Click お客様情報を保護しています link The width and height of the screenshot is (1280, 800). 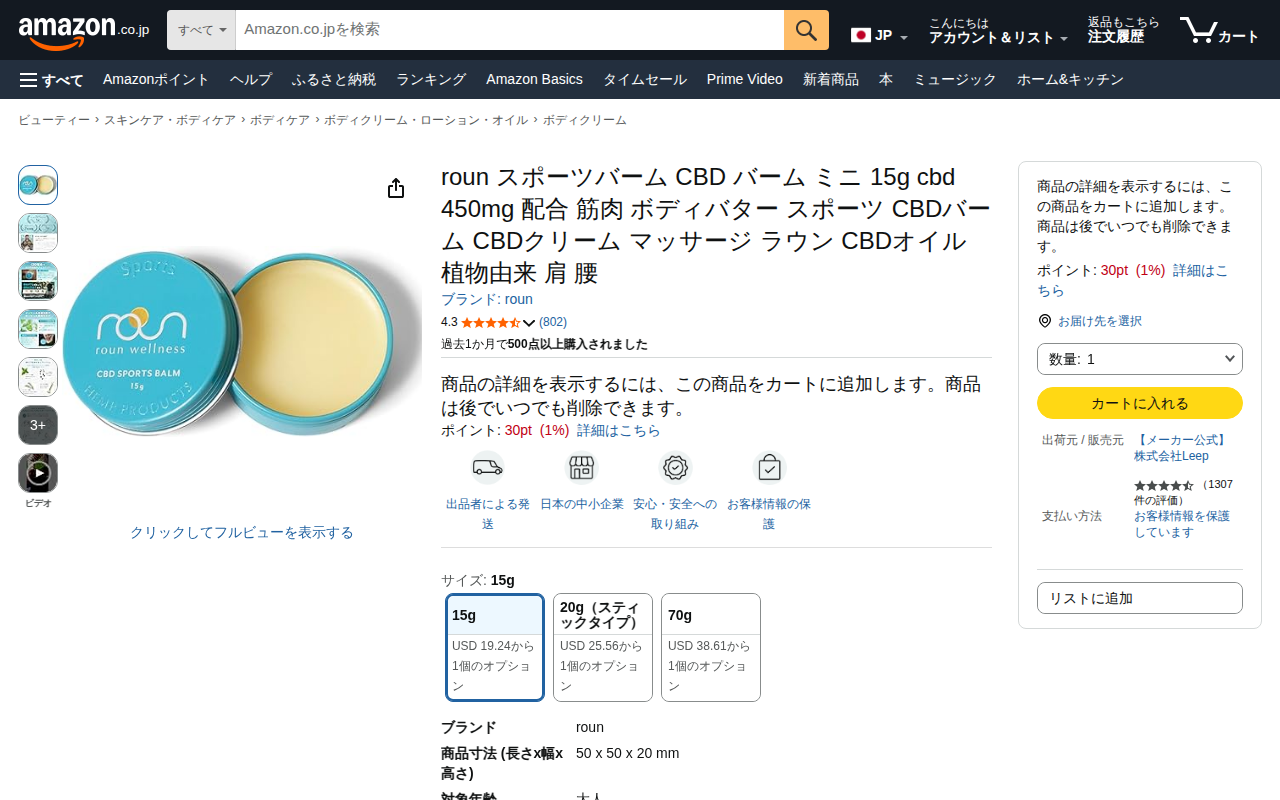coord(1182,524)
